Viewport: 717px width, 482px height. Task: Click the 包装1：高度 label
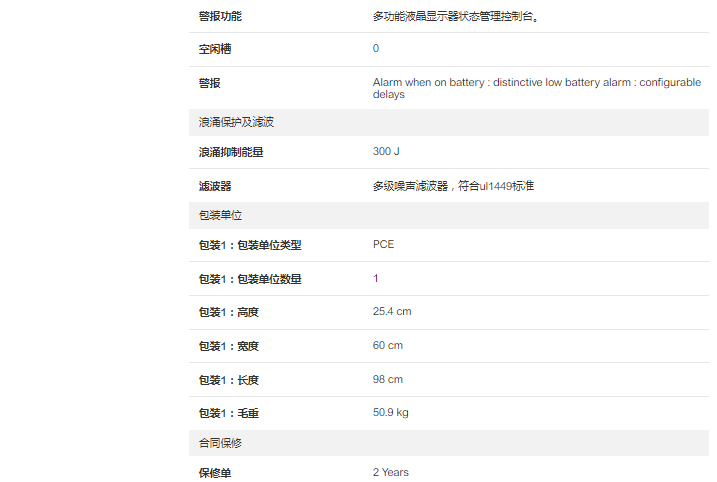click(228, 312)
